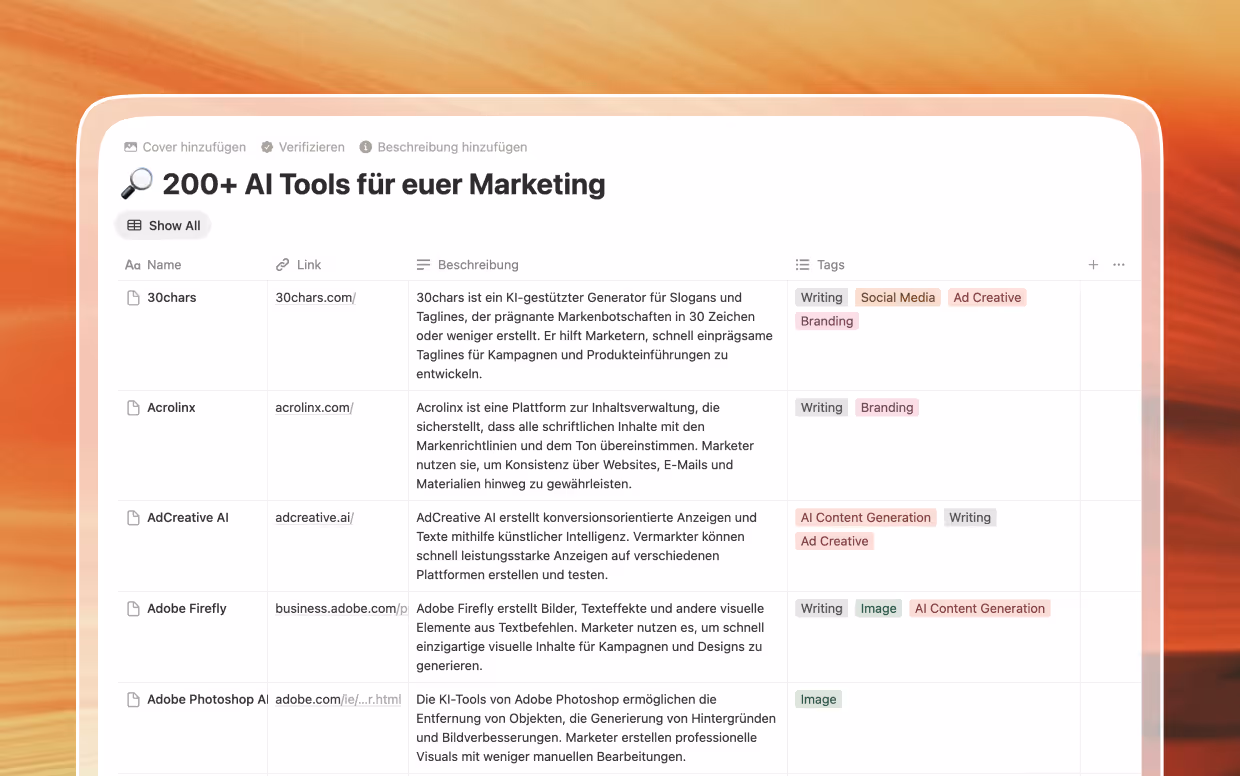1240x776 pixels.
Task: Click the Aa icon in the Name column header
Action: point(132,264)
